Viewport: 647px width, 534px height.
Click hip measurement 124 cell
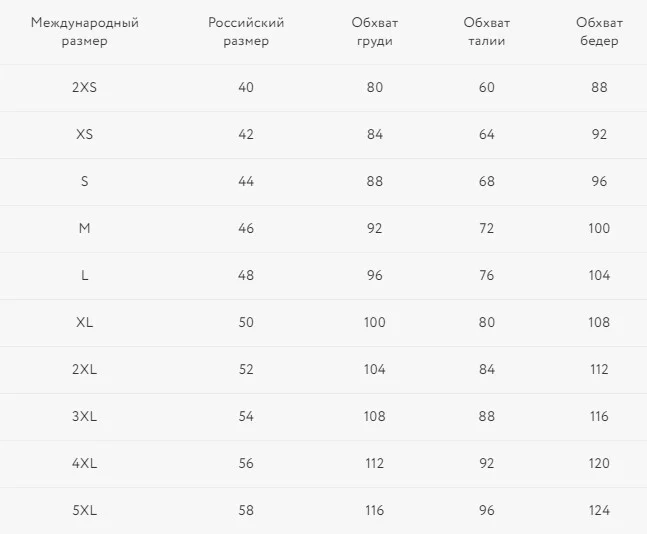[x=599, y=510]
